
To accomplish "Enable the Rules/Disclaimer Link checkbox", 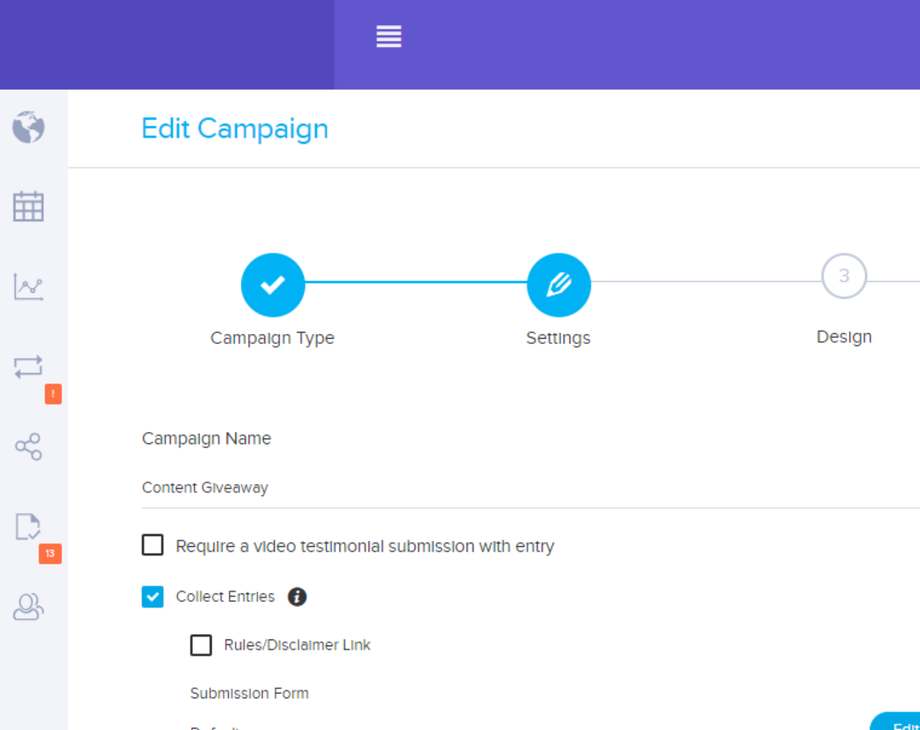I will coord(201,645).
